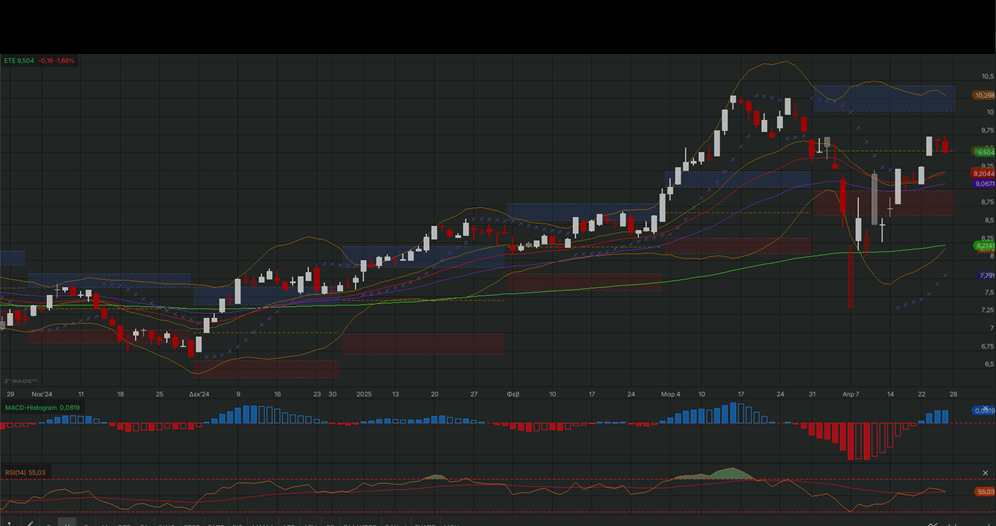
Task: Click the 9,75 price axis label
Action: pyautogui.click(x=987, y=130)
